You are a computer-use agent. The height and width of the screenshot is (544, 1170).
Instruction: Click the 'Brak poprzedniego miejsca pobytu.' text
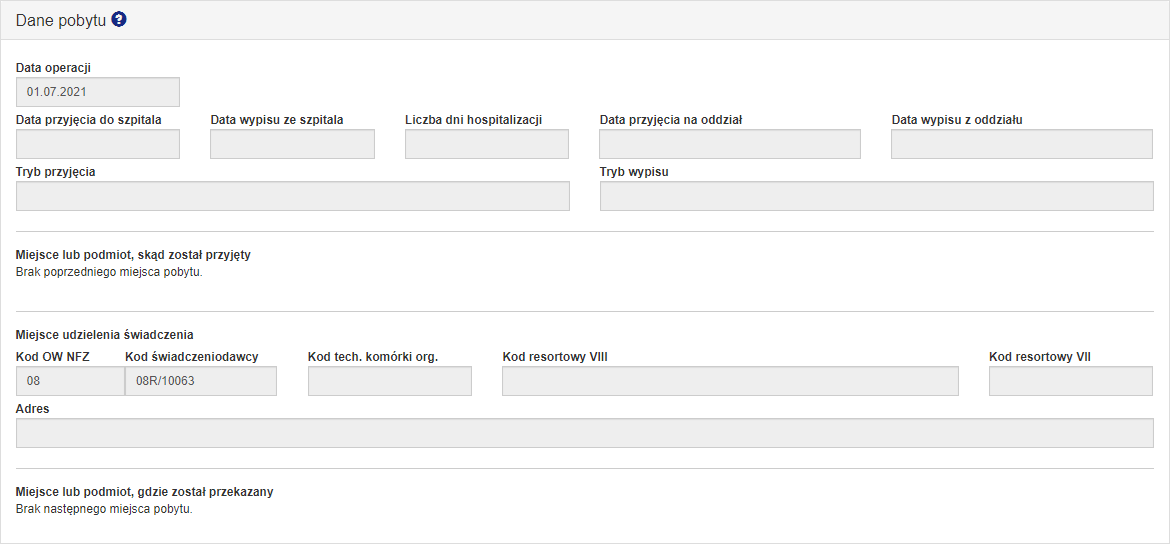coord(109,271)
